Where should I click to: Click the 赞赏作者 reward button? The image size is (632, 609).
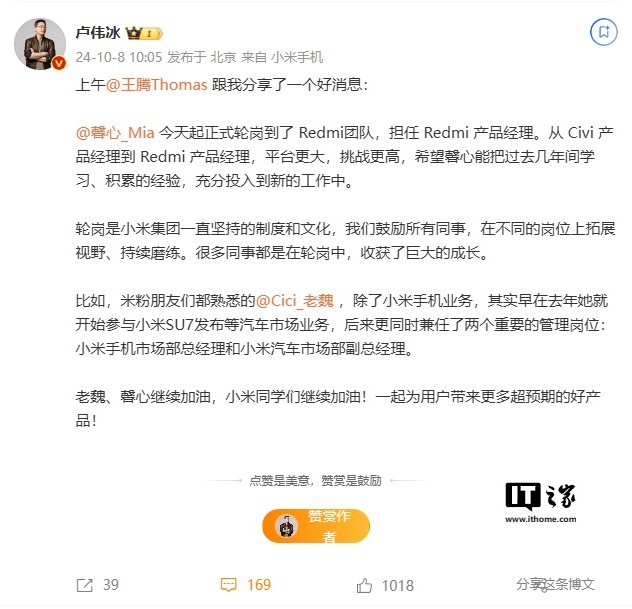click(316, 526)
